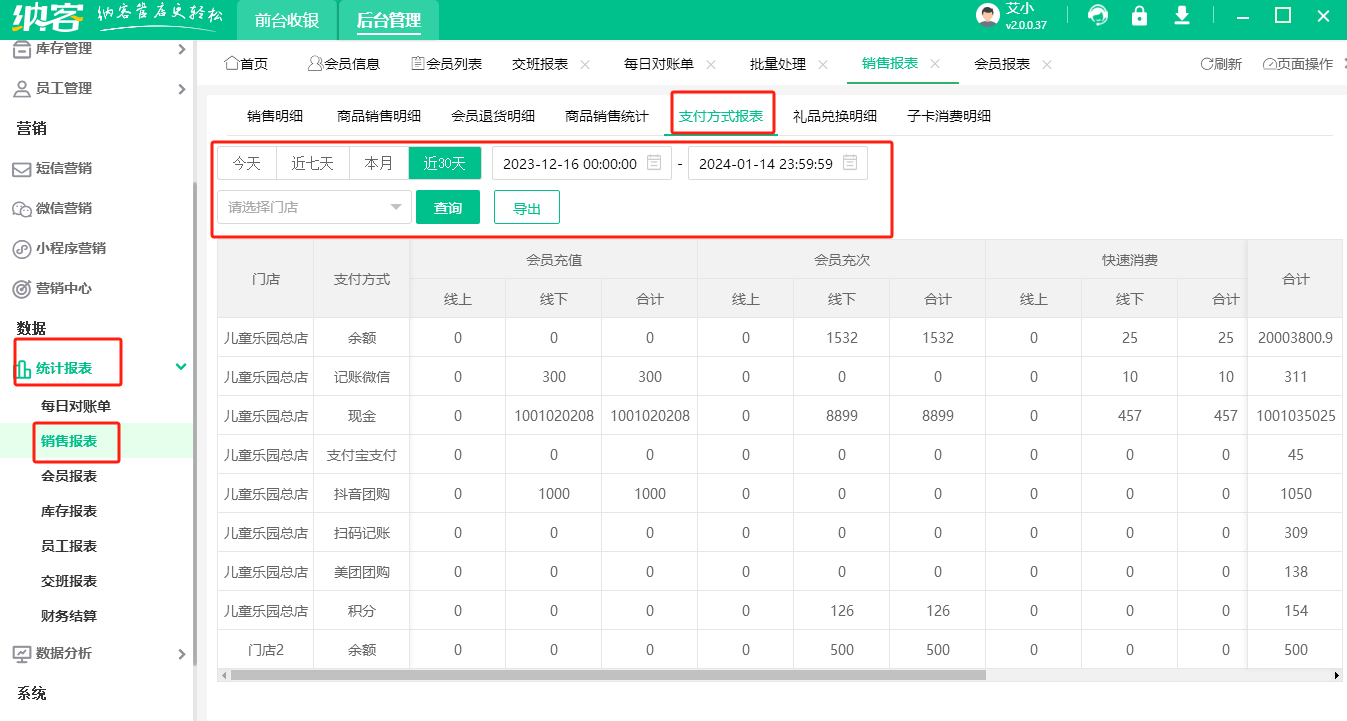Click the 导出 export button

[526, 207]
